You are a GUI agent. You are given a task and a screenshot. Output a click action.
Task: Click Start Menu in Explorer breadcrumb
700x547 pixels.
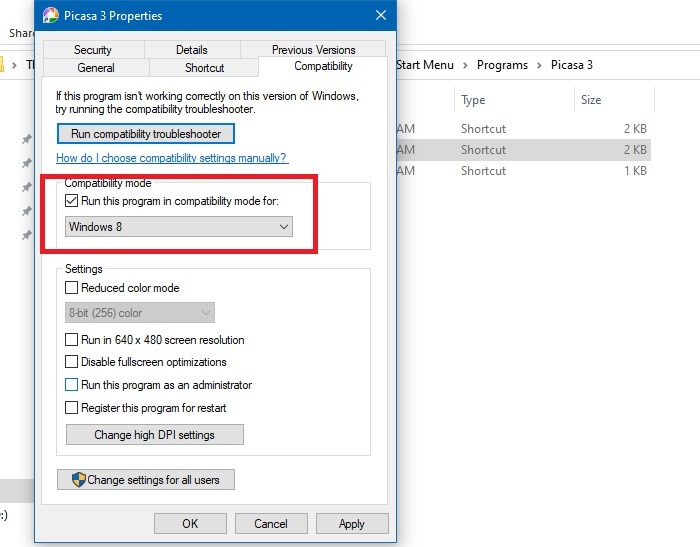[425, 65]
